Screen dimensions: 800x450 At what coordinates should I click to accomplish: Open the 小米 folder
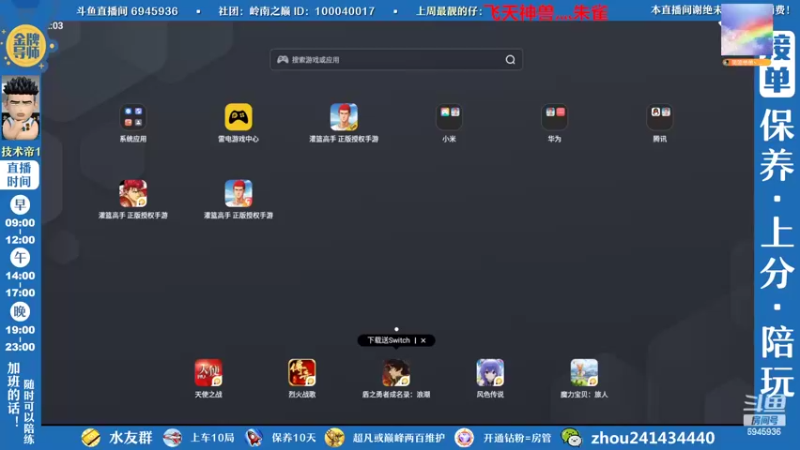449,117
